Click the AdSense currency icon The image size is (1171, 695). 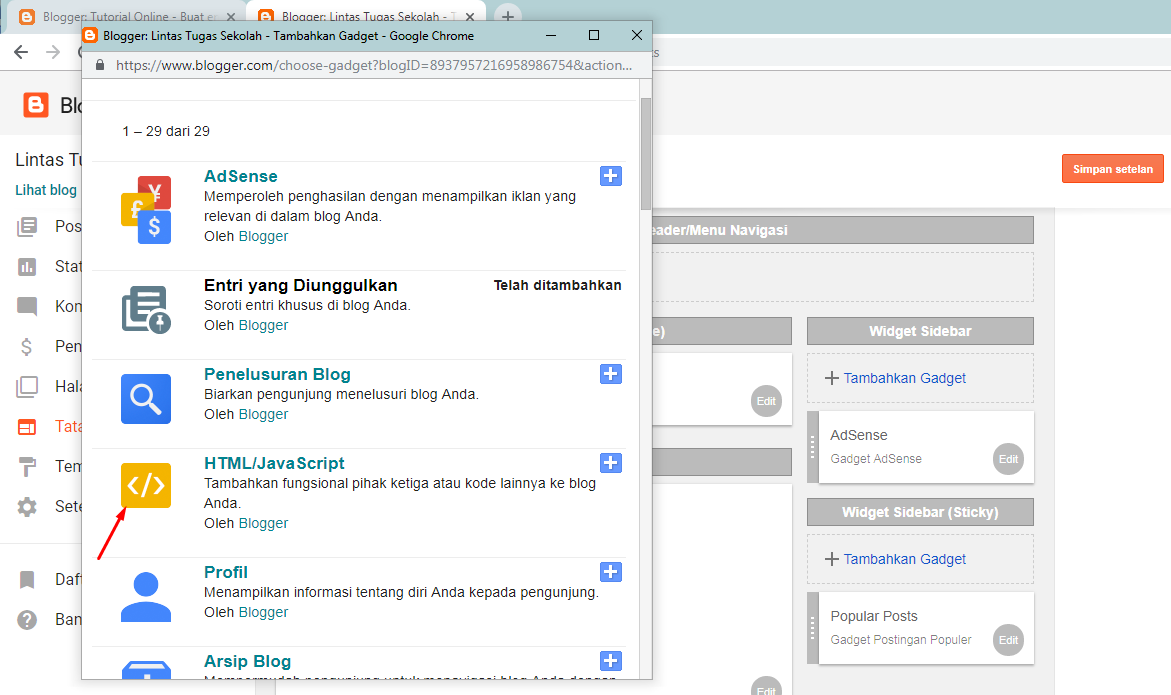pyautogui.click(x=146, y=210)
